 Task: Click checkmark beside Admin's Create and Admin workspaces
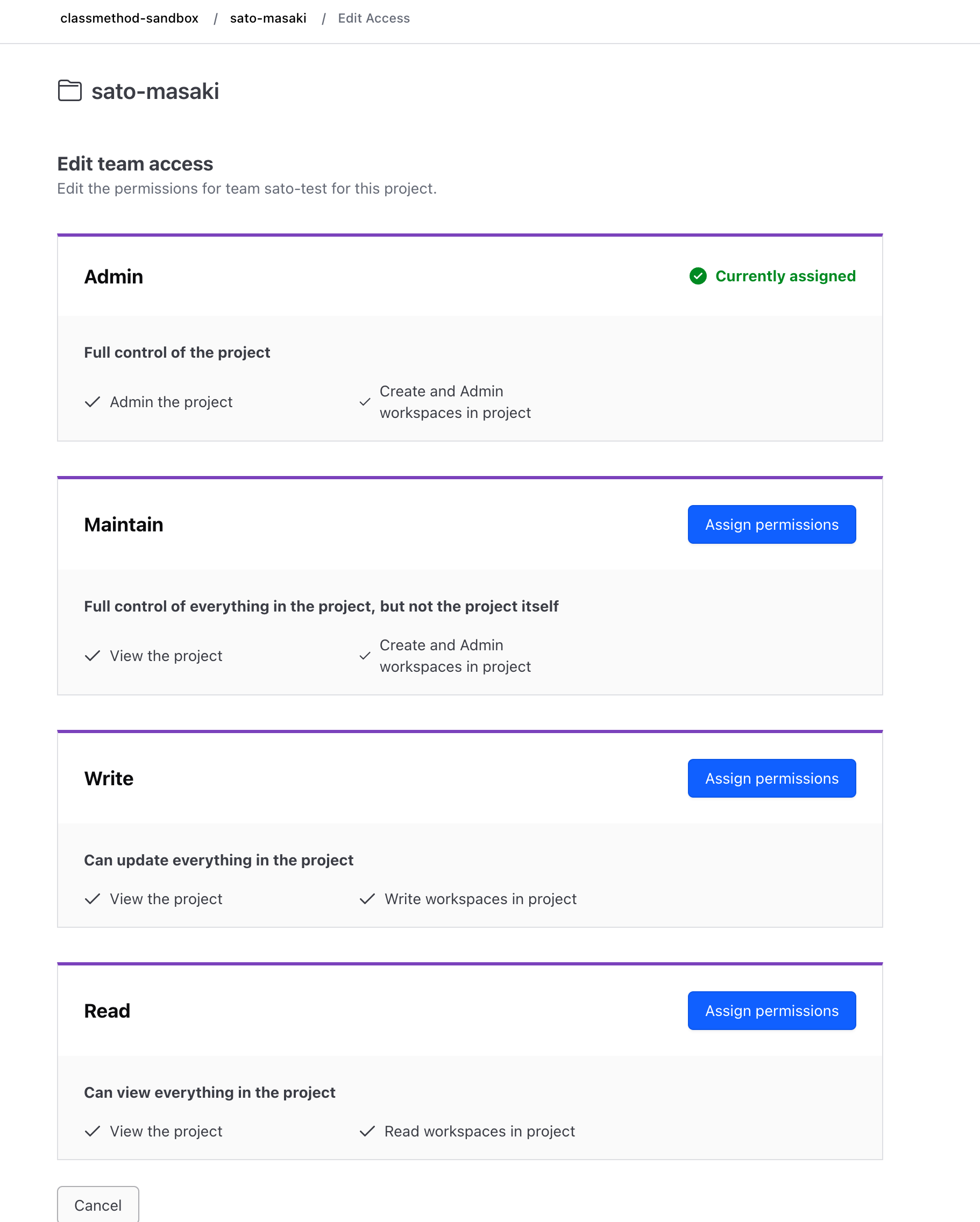tap(365, 402)
